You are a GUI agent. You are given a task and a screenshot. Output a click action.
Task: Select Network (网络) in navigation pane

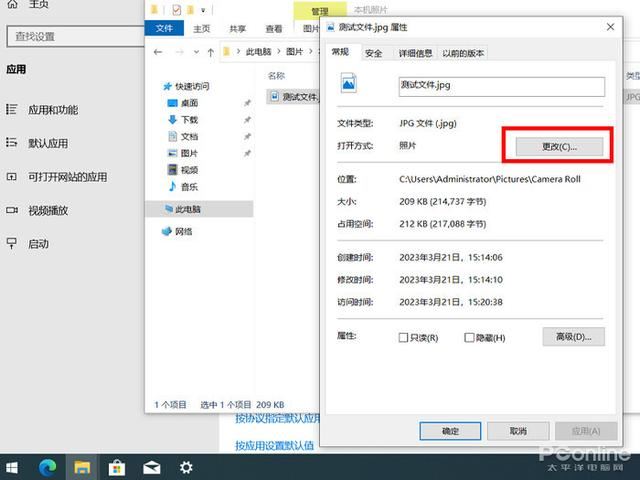click(183, 232)
